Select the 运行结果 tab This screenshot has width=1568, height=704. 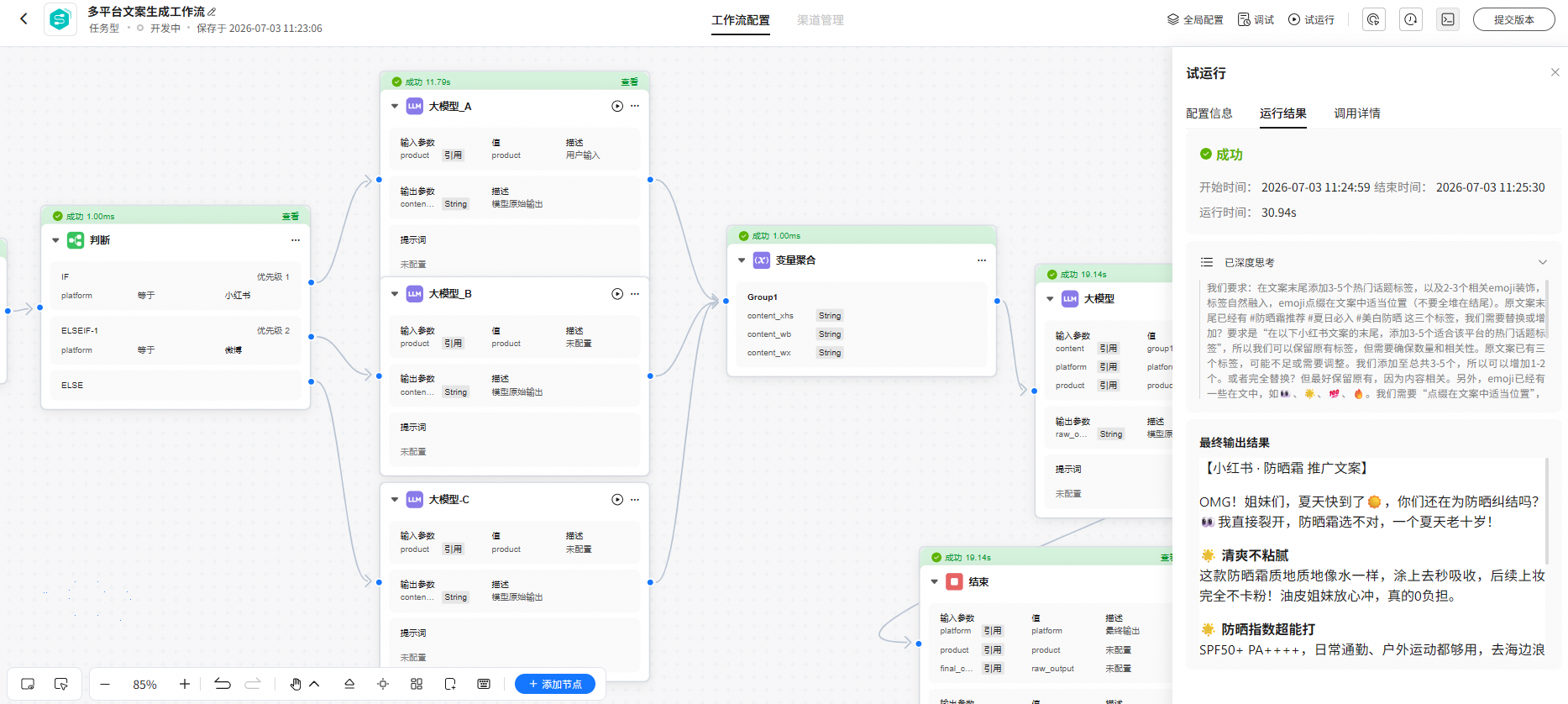[x=1283, y=113]
